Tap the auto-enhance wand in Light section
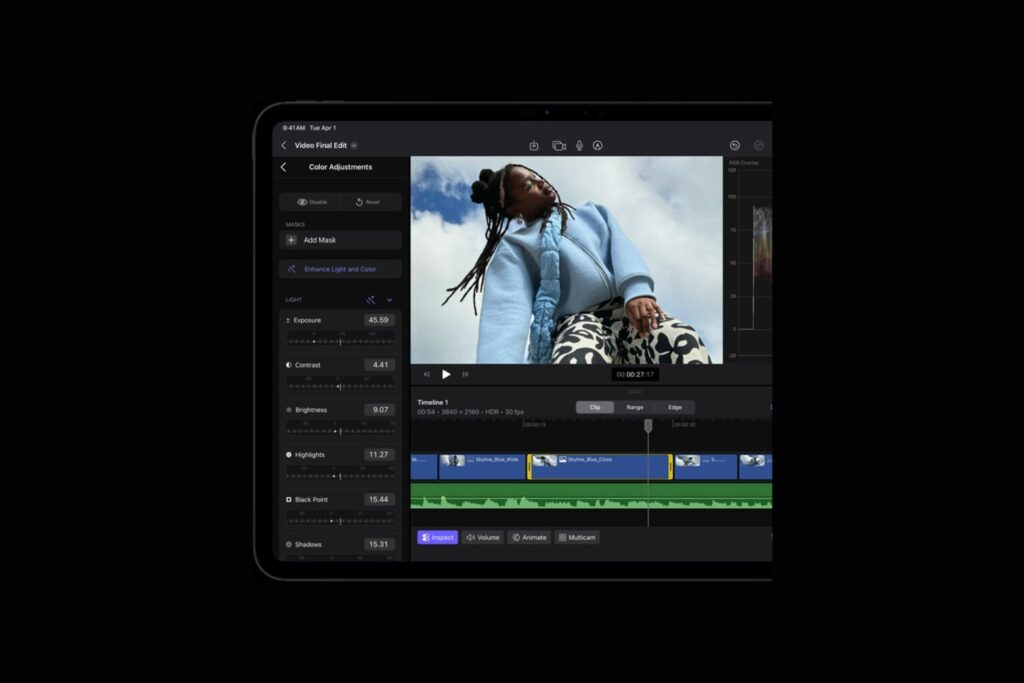The image size is (1024, 683). pos(371,300)
